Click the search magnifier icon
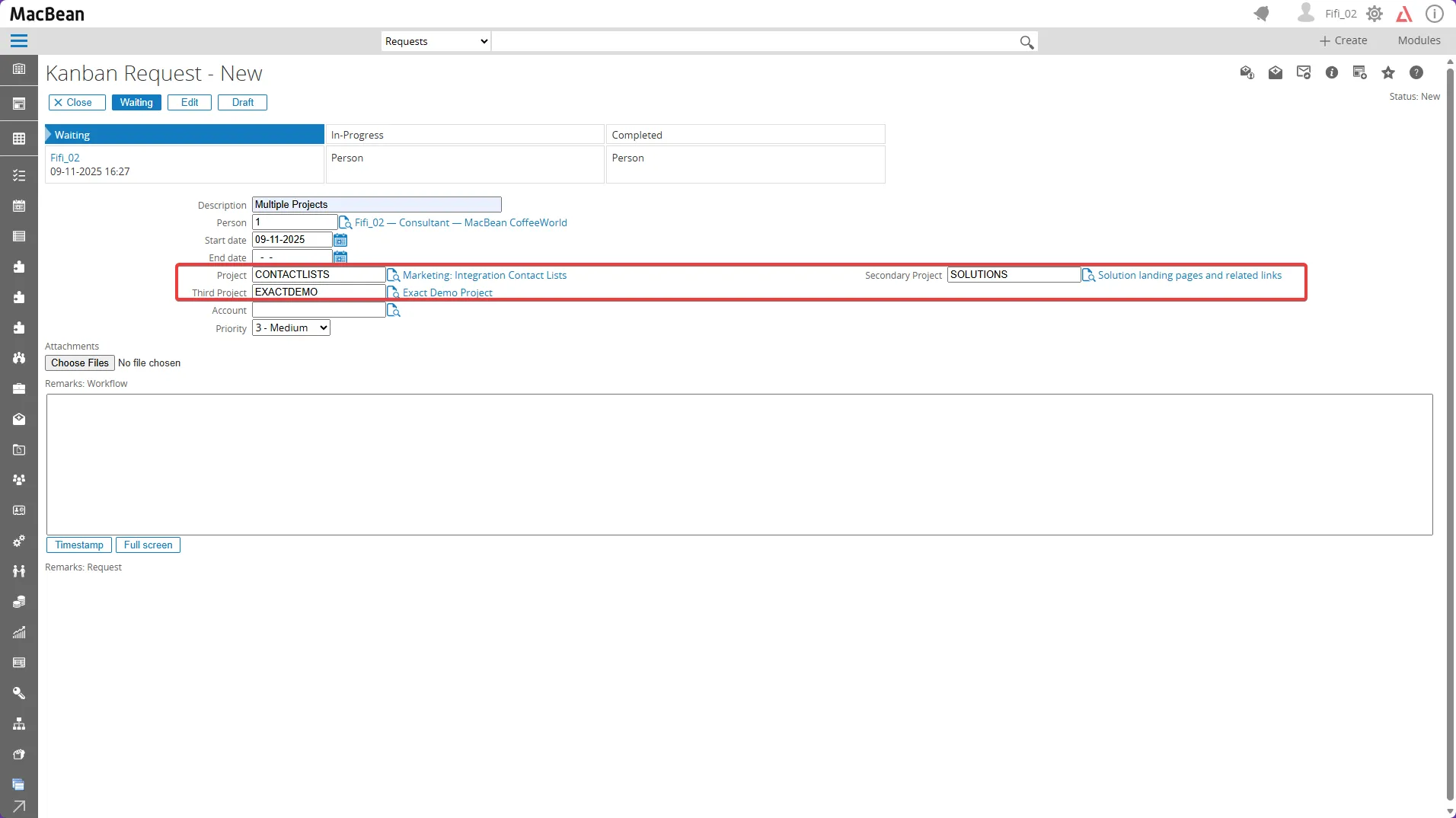 (x=1027, y=43)
